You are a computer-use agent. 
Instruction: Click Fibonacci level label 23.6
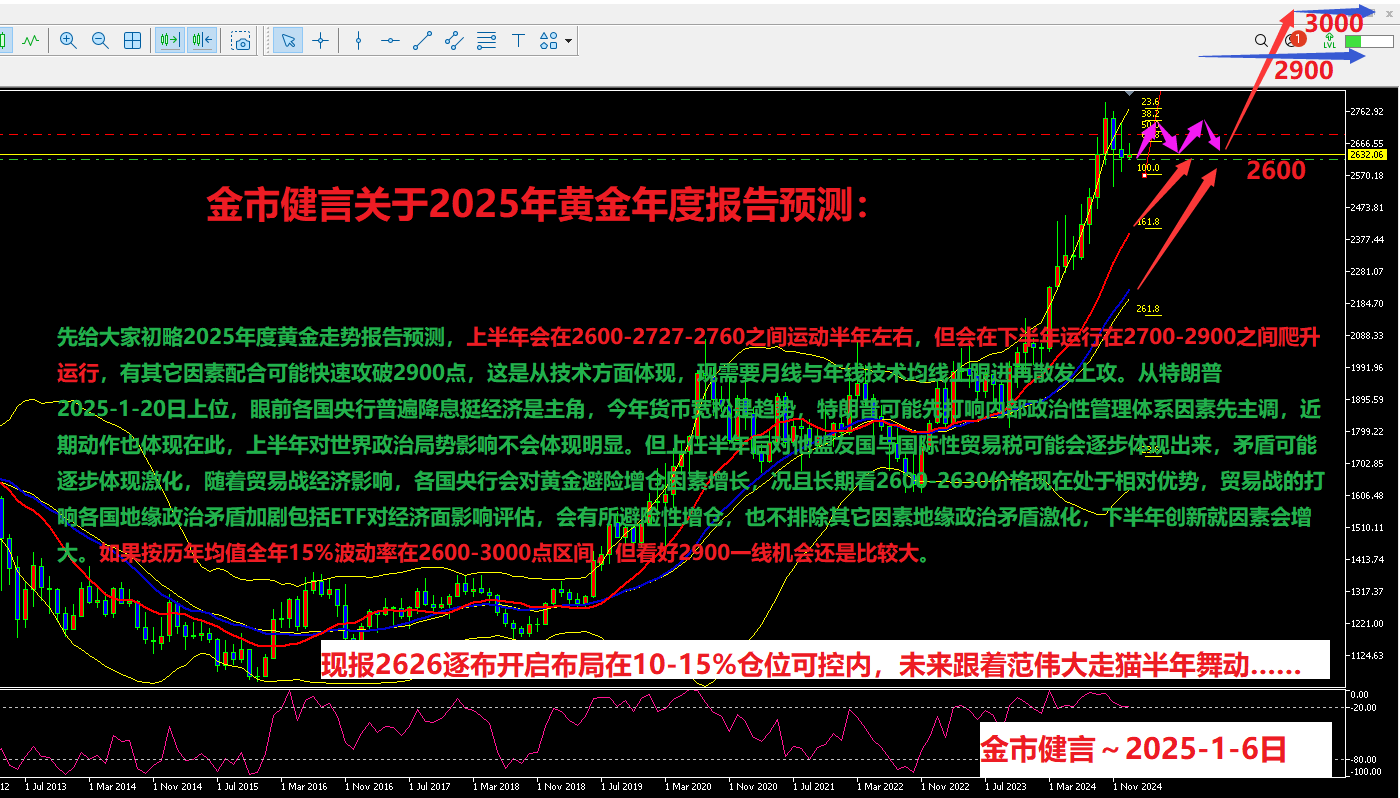[1150, 102]
